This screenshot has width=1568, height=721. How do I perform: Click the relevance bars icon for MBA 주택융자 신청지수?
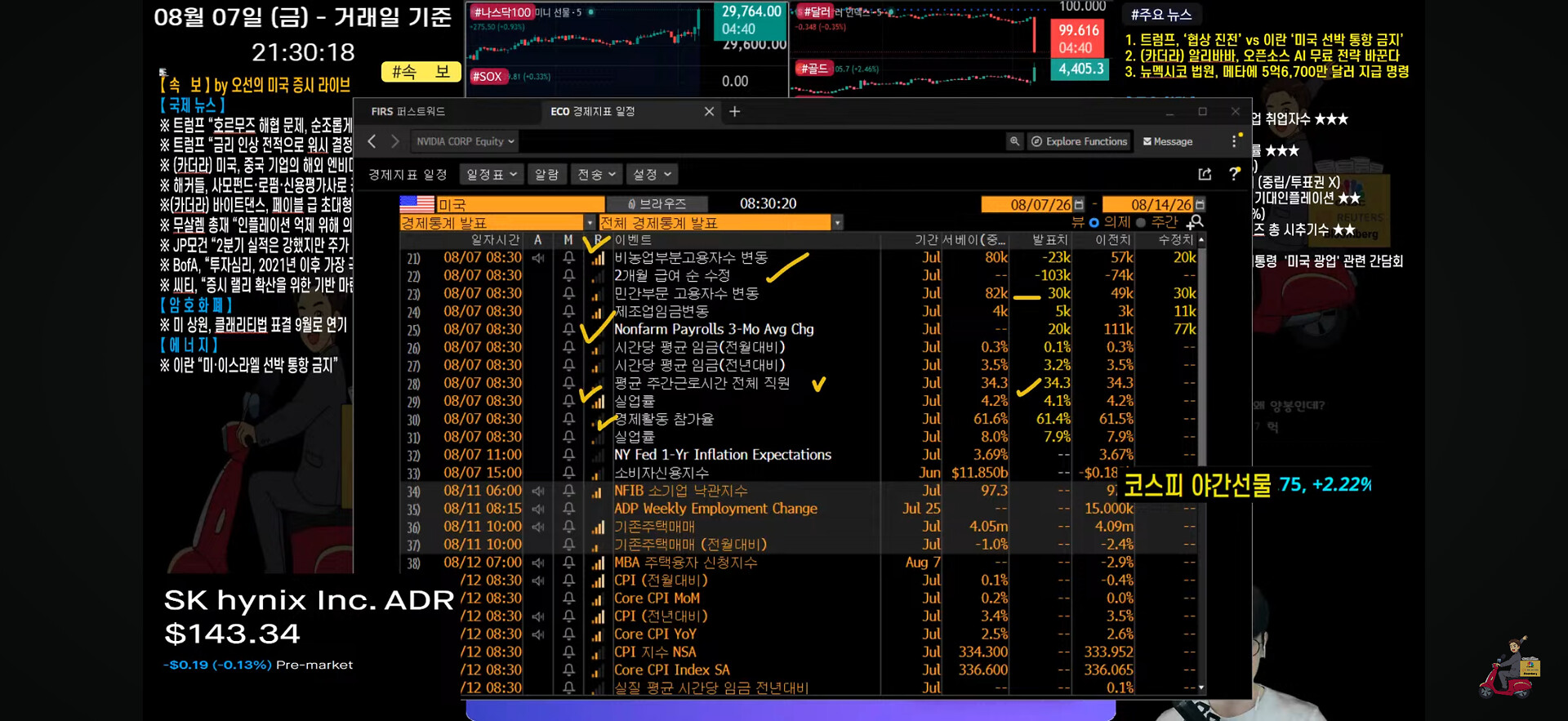(x=598, y=563)
